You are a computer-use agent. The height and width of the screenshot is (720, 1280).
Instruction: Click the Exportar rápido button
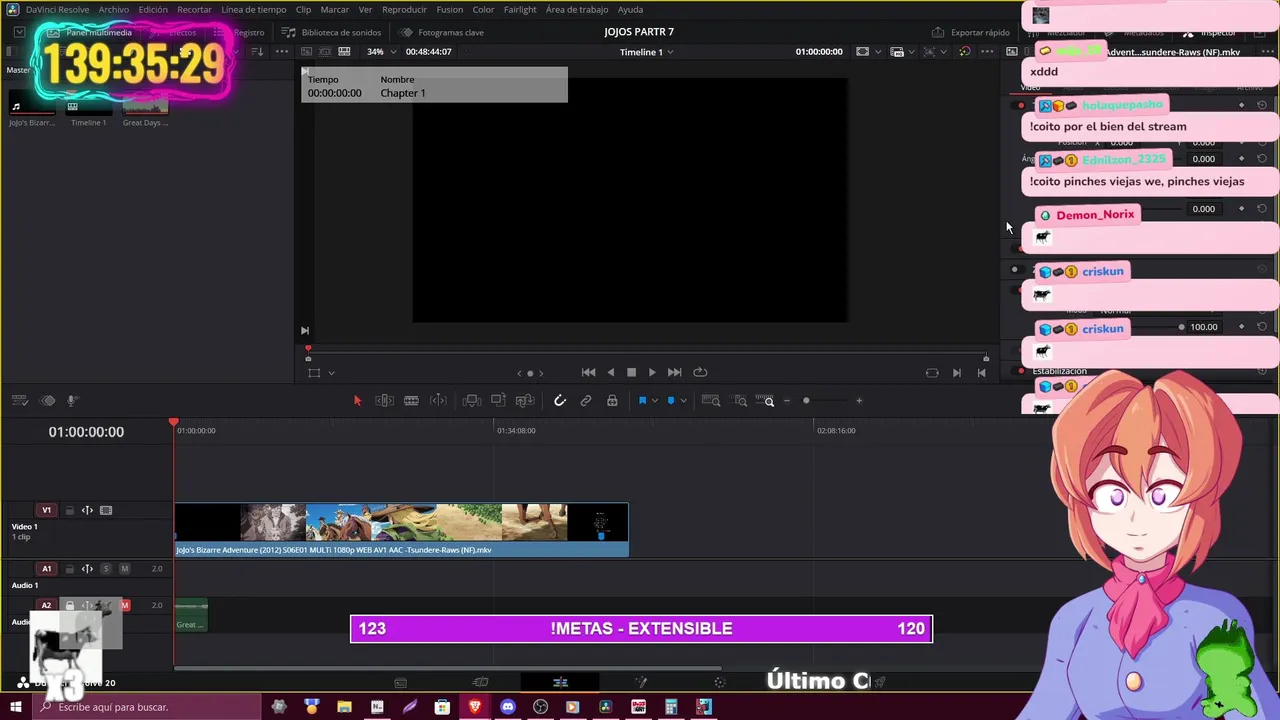pos(971,32)
